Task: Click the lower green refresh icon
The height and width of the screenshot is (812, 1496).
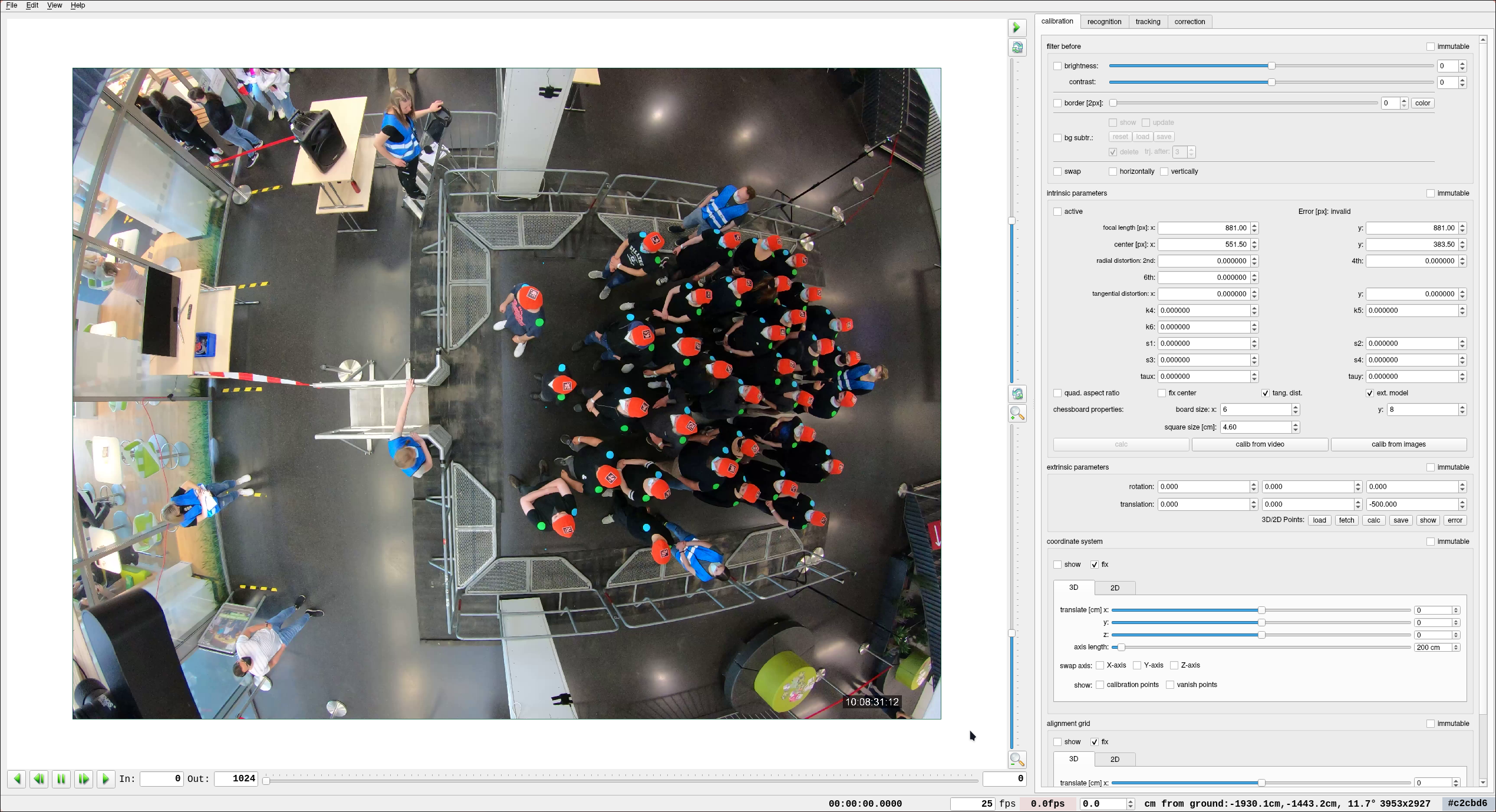Action: [1017, 394]
